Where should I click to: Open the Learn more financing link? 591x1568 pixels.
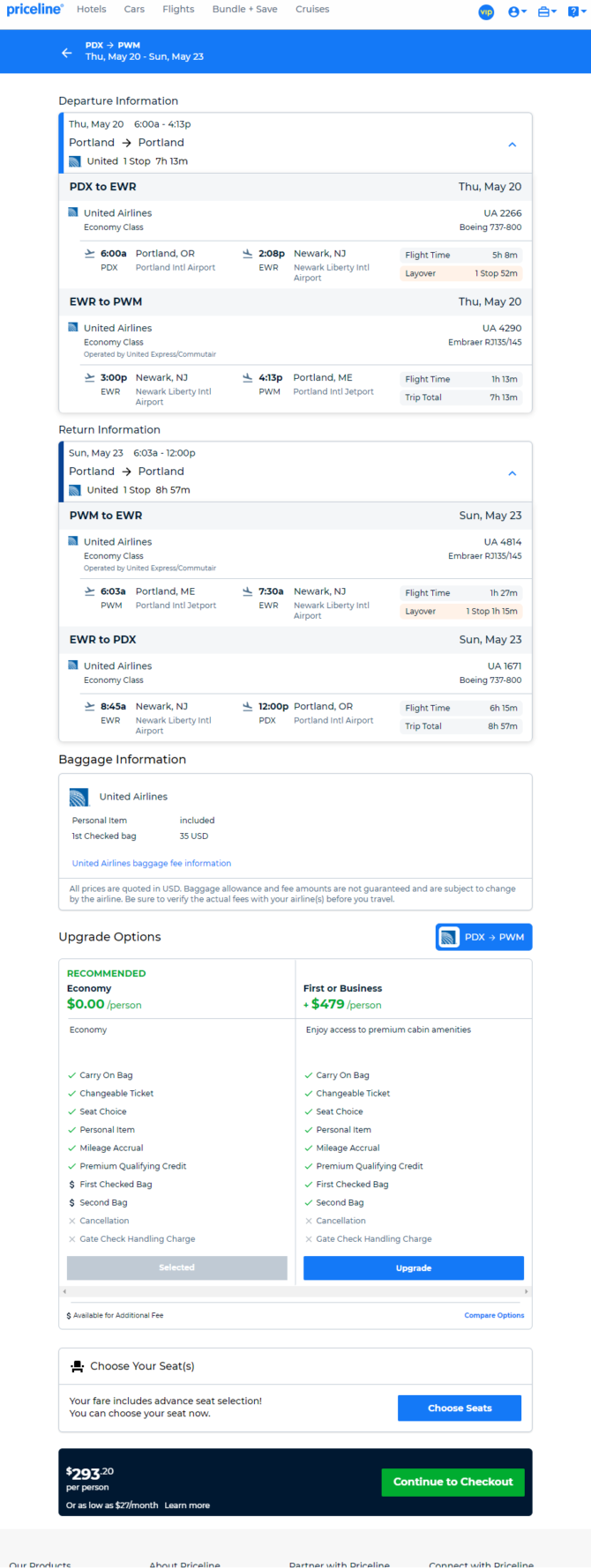187,1505
